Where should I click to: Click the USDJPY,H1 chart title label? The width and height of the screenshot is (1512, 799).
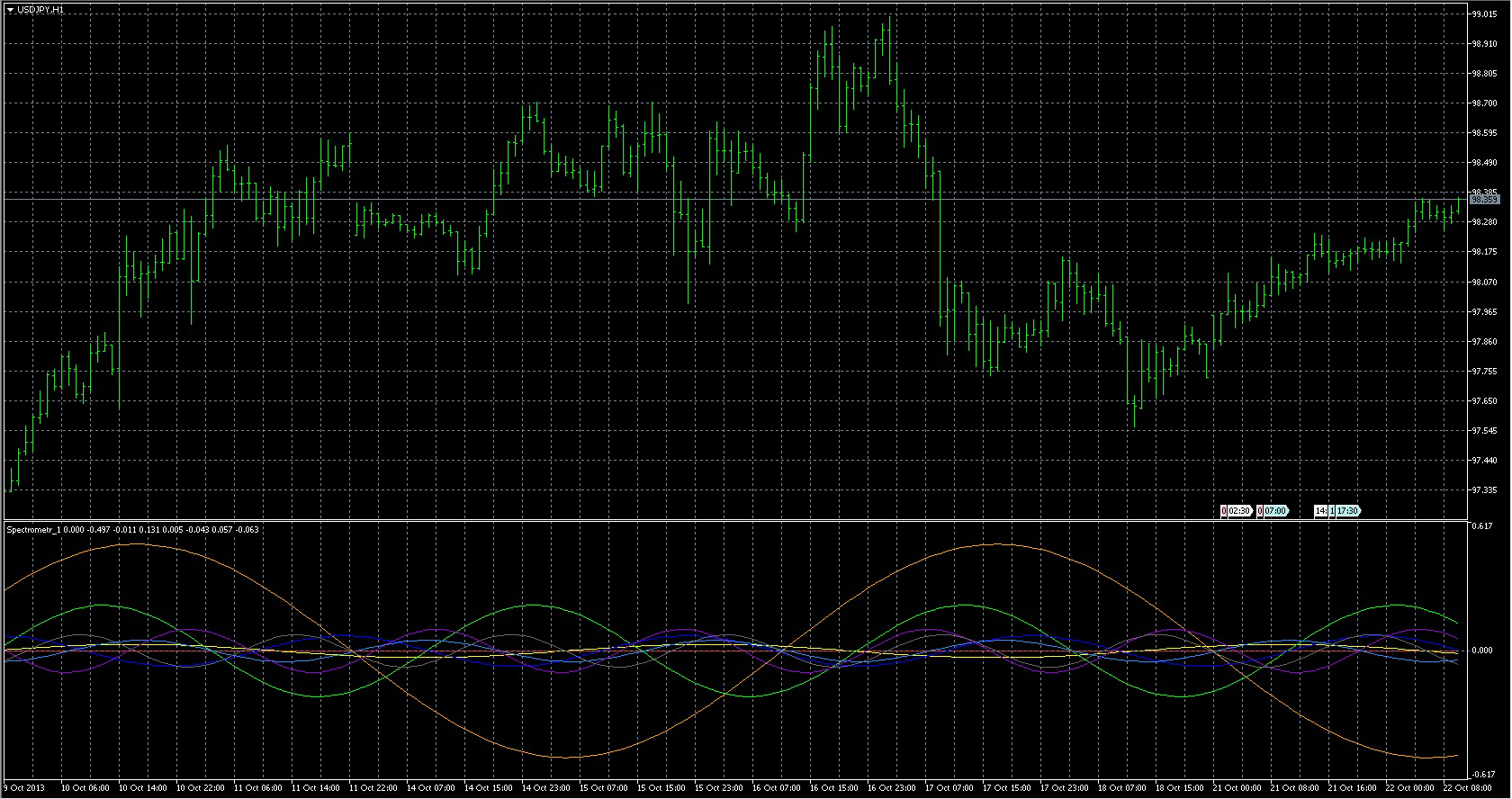(x=40, y=9)
